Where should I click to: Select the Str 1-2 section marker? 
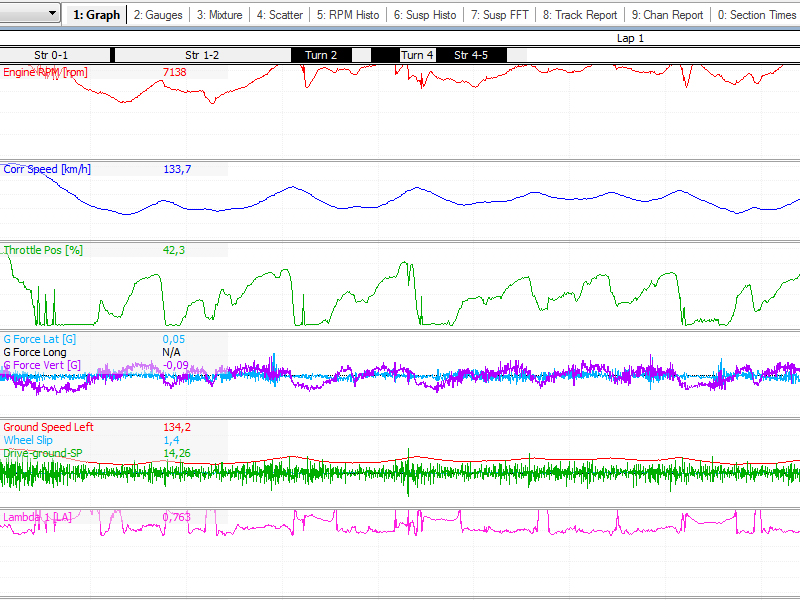(202, 55)
